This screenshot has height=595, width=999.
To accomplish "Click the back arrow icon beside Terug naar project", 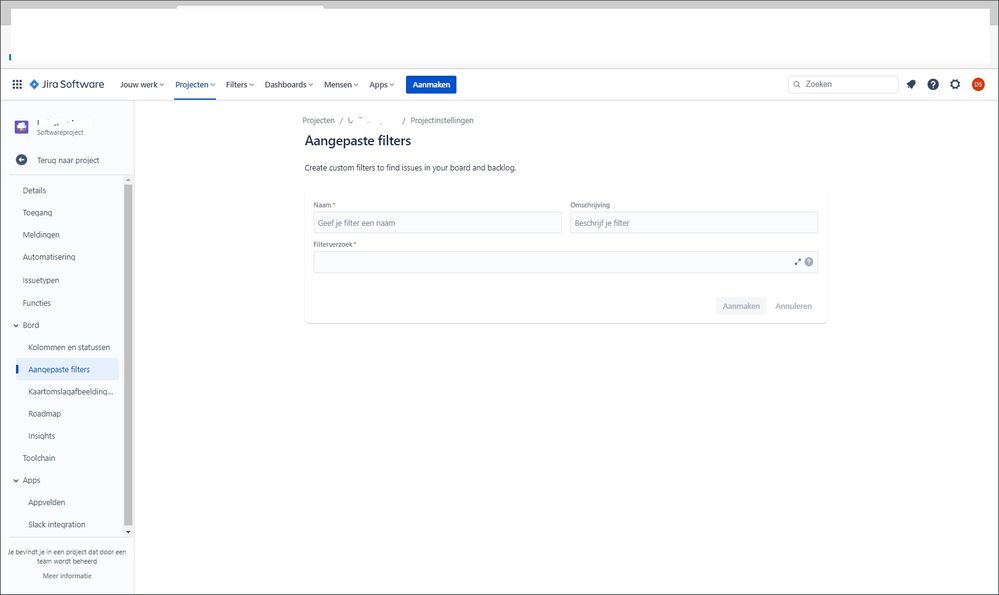I will pyautogui.click(x=22, y=160).
